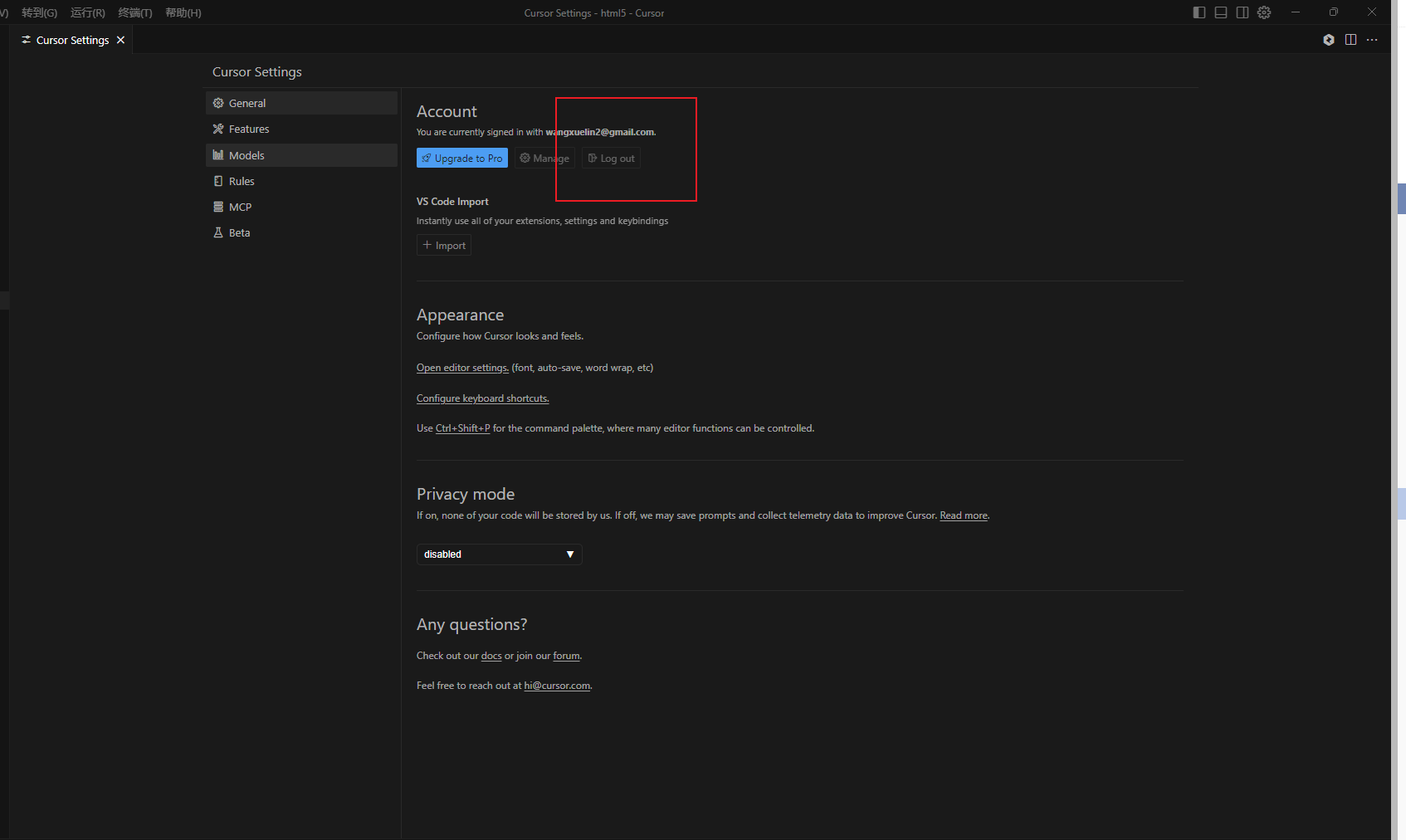The height and width of the screenshot is (840, 1406).
Task: Click the wangxuelin2@gmail.com account email
Action: click(x=600, y=132)
